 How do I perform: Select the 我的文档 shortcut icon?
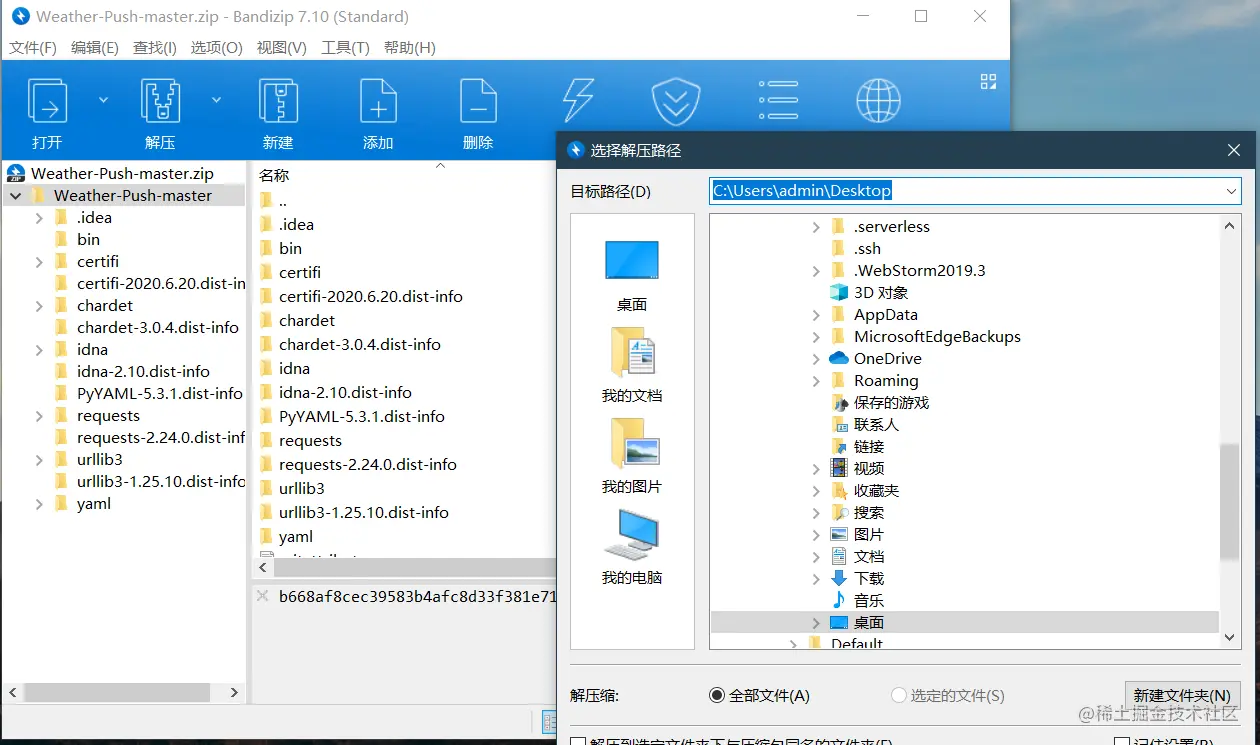(632, 365)
